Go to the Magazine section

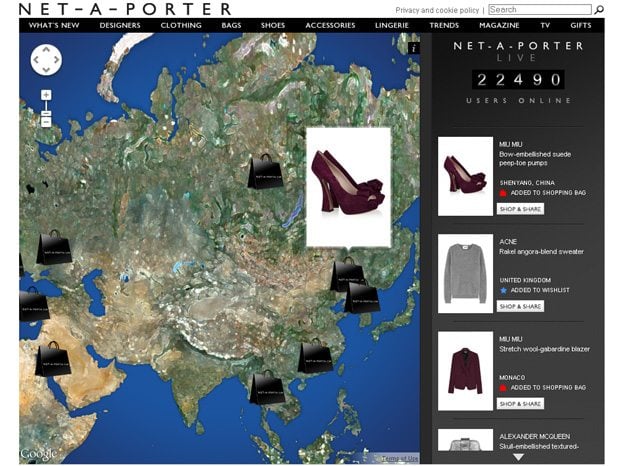point(498,25)
